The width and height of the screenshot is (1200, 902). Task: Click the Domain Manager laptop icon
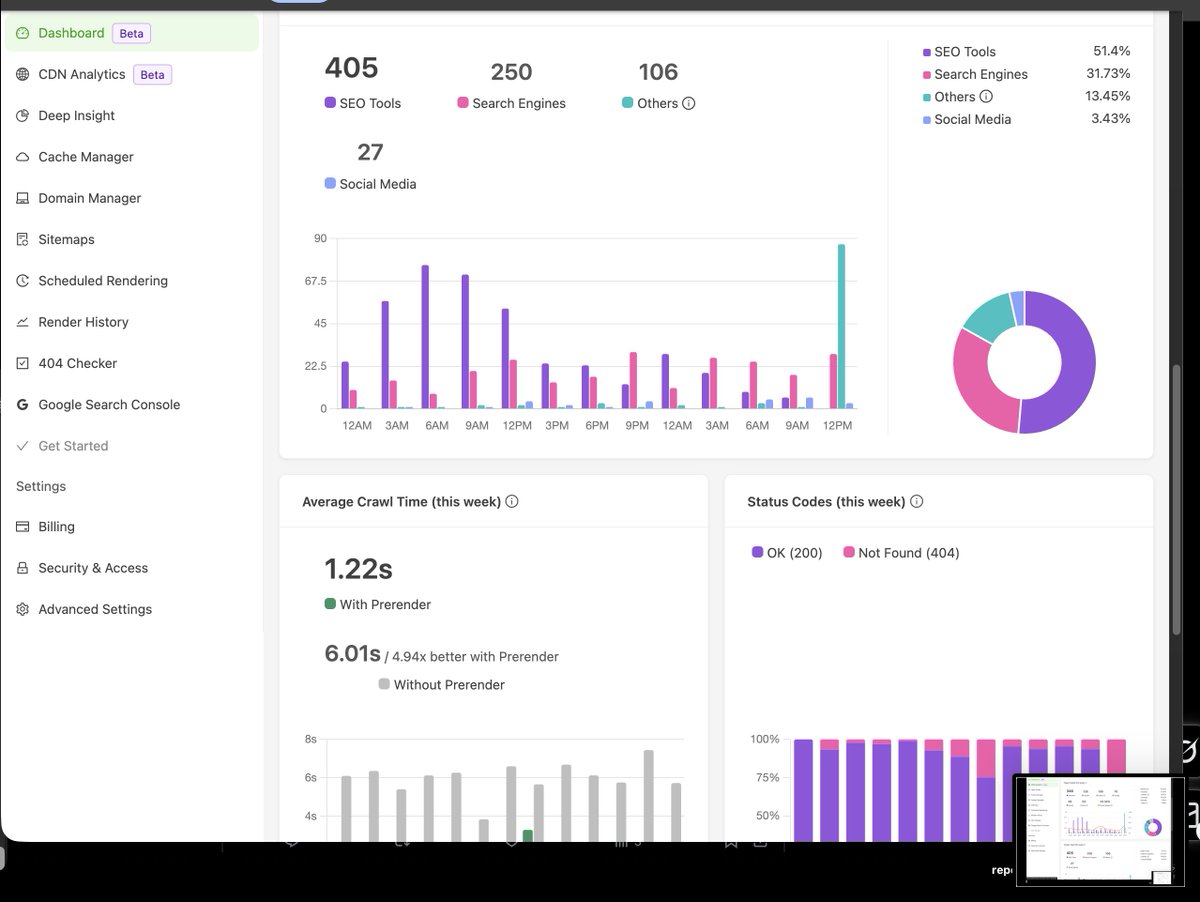[23, 198]
